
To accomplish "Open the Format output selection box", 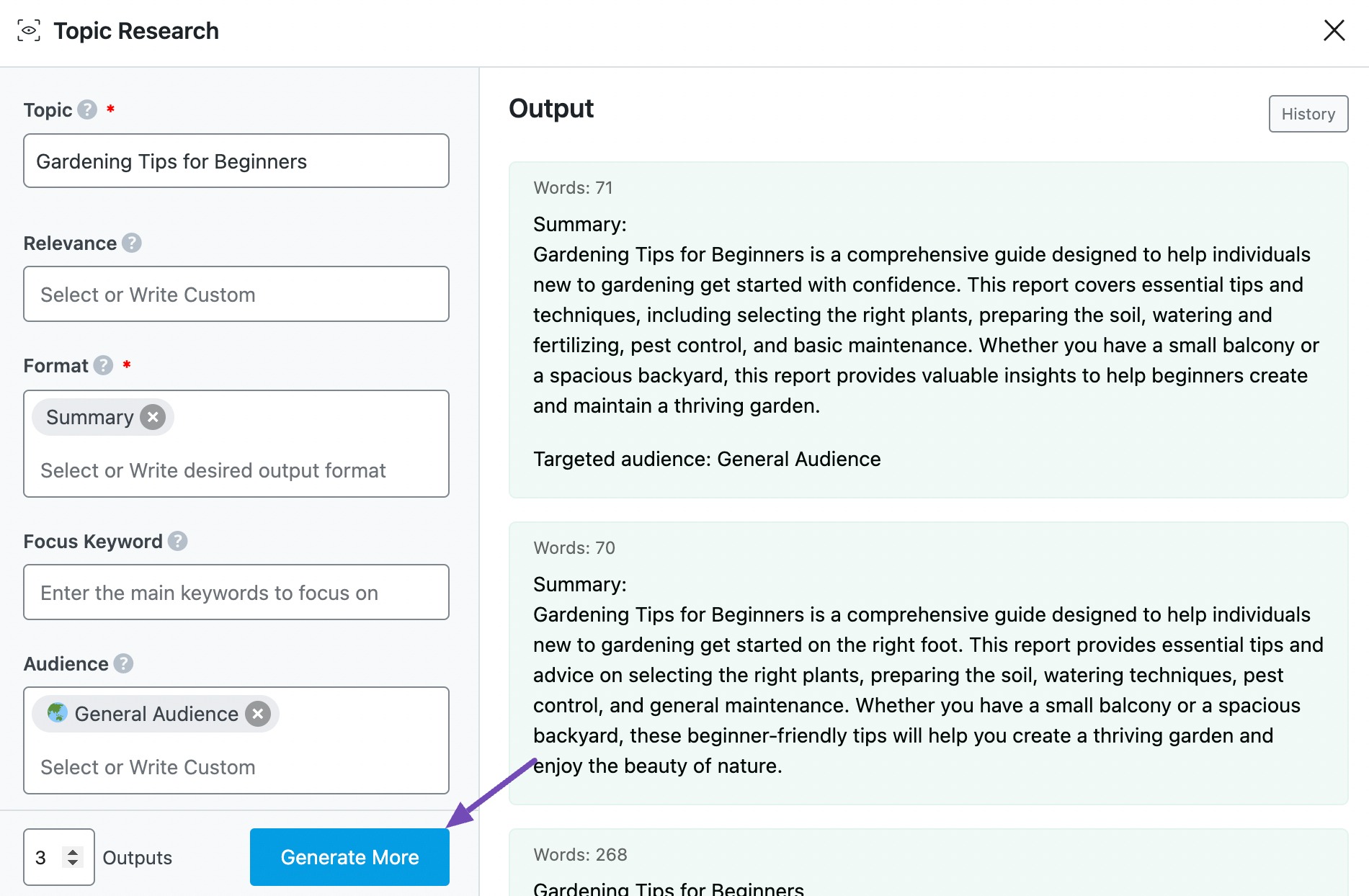I will coord(236,444).
